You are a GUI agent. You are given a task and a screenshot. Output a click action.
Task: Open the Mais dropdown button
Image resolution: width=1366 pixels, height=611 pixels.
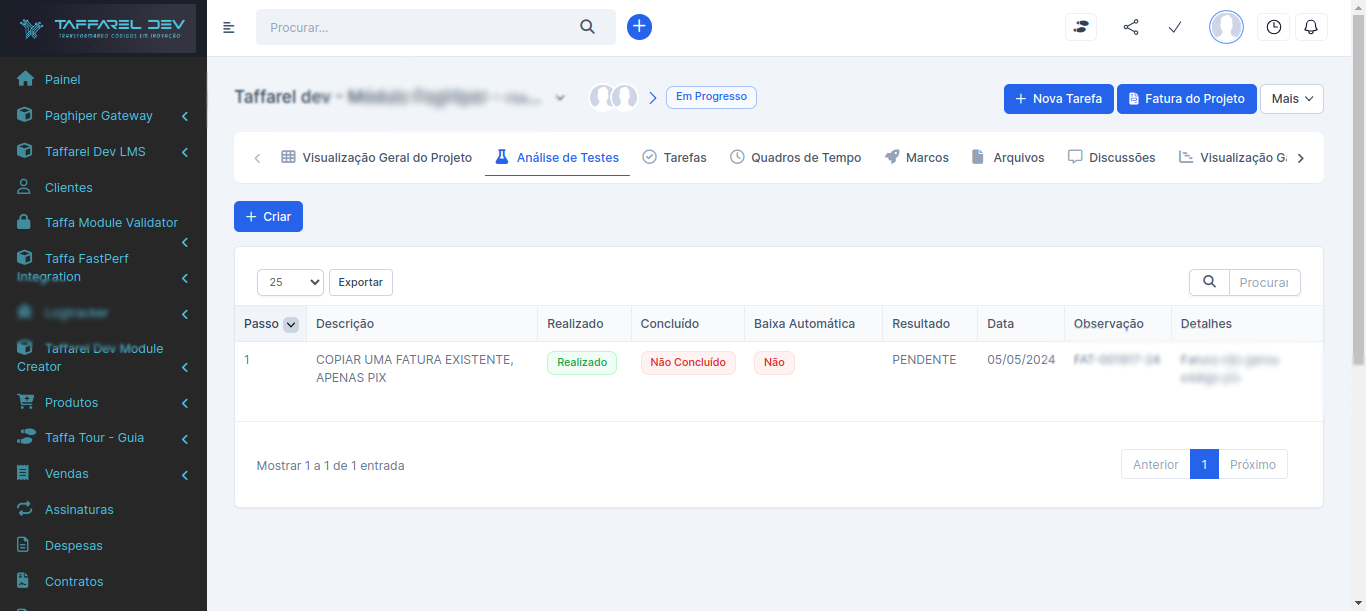pos(1291,99)
